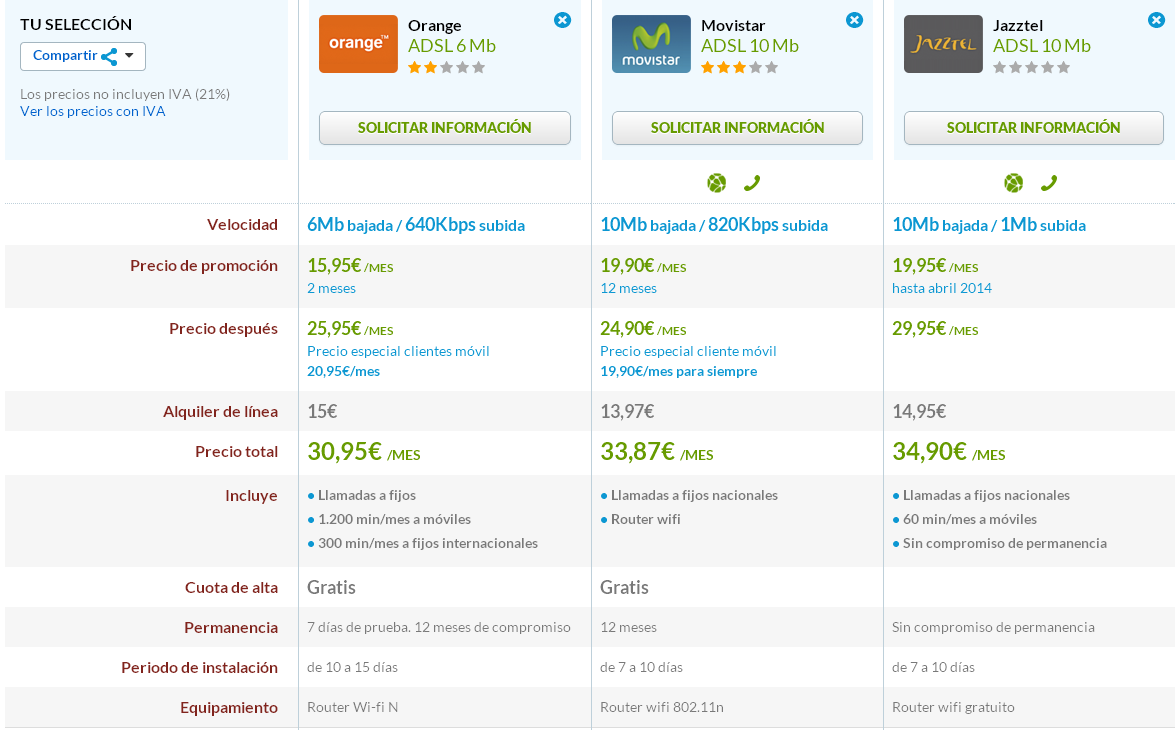The image size is (1175, 730).
Task: Open the Movistar ADSL 10 Mb title
Action: [749, 46]
